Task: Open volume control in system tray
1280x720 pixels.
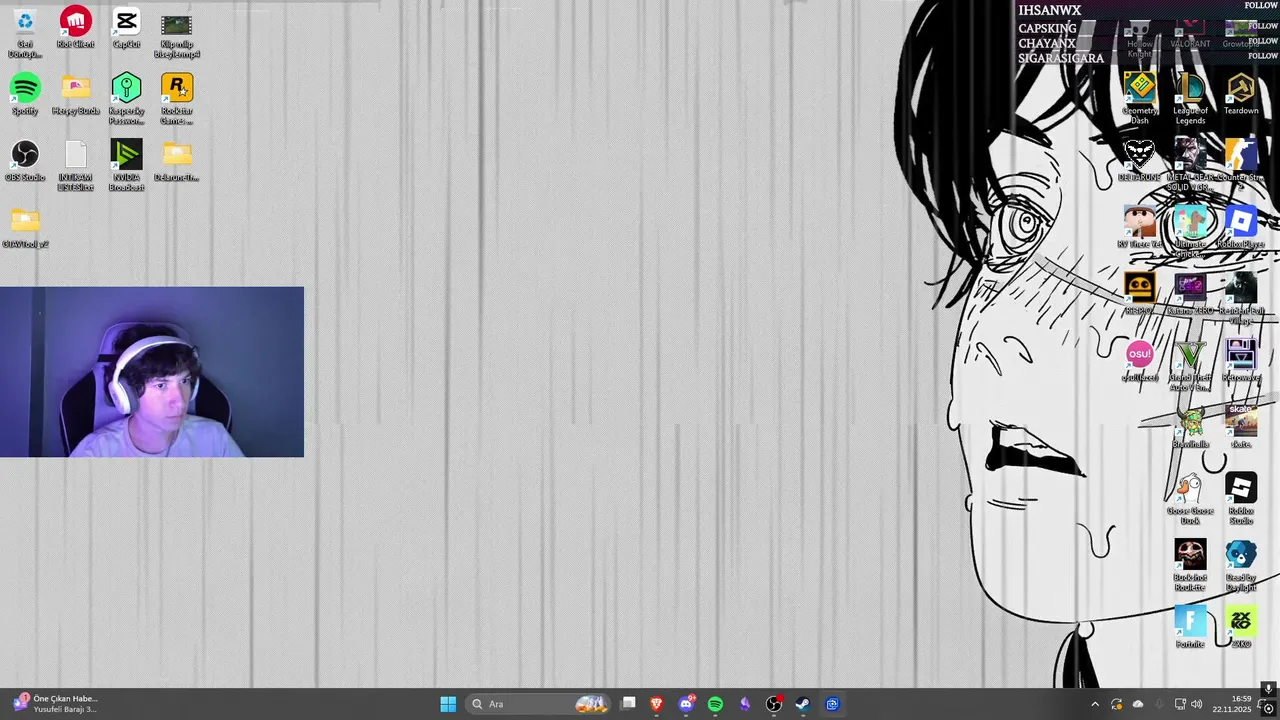Action: coord(1197,704)
